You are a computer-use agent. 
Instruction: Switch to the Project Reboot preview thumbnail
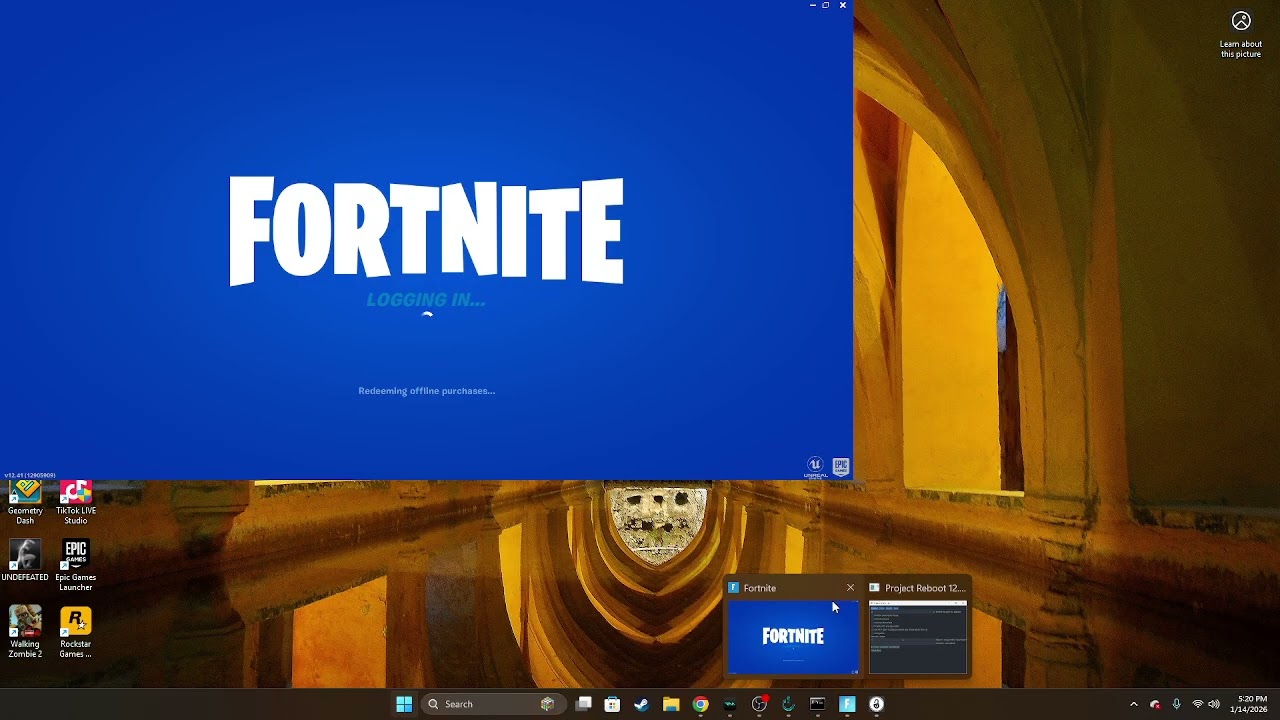pyautogui.click(x=918, y=636)
